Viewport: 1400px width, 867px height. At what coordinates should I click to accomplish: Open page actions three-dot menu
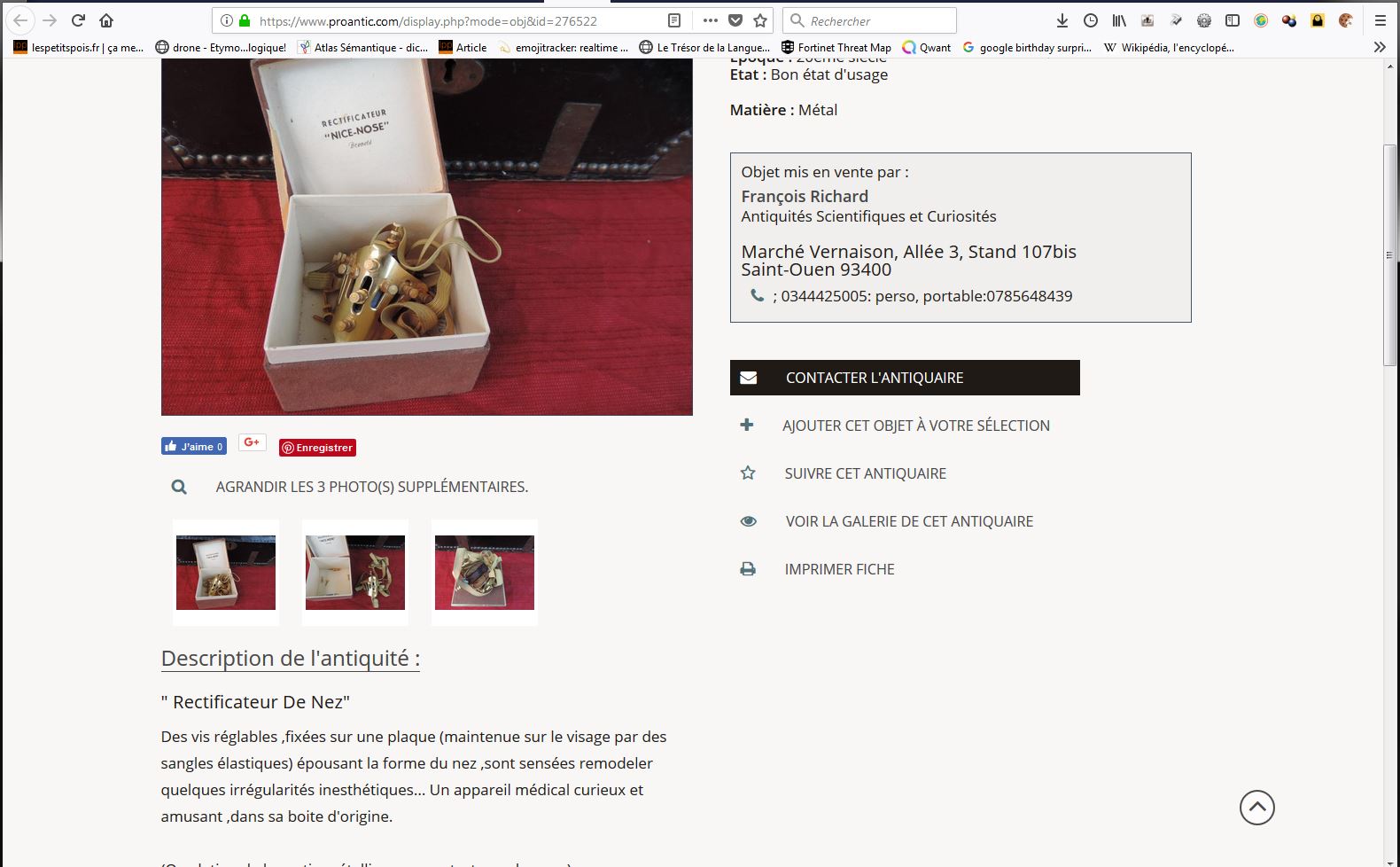click(711, 20)
